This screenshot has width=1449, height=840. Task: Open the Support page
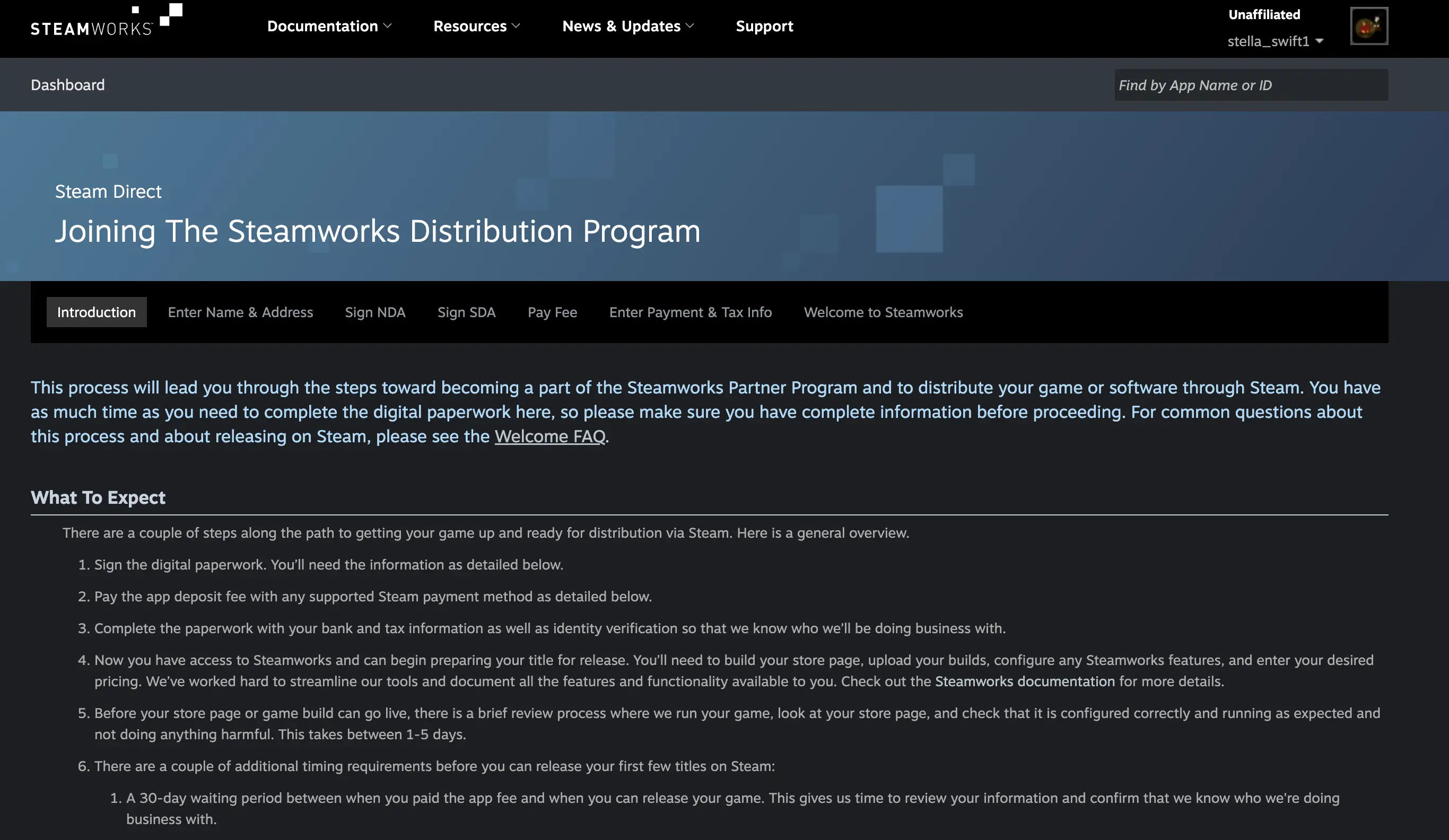point(764,26)
